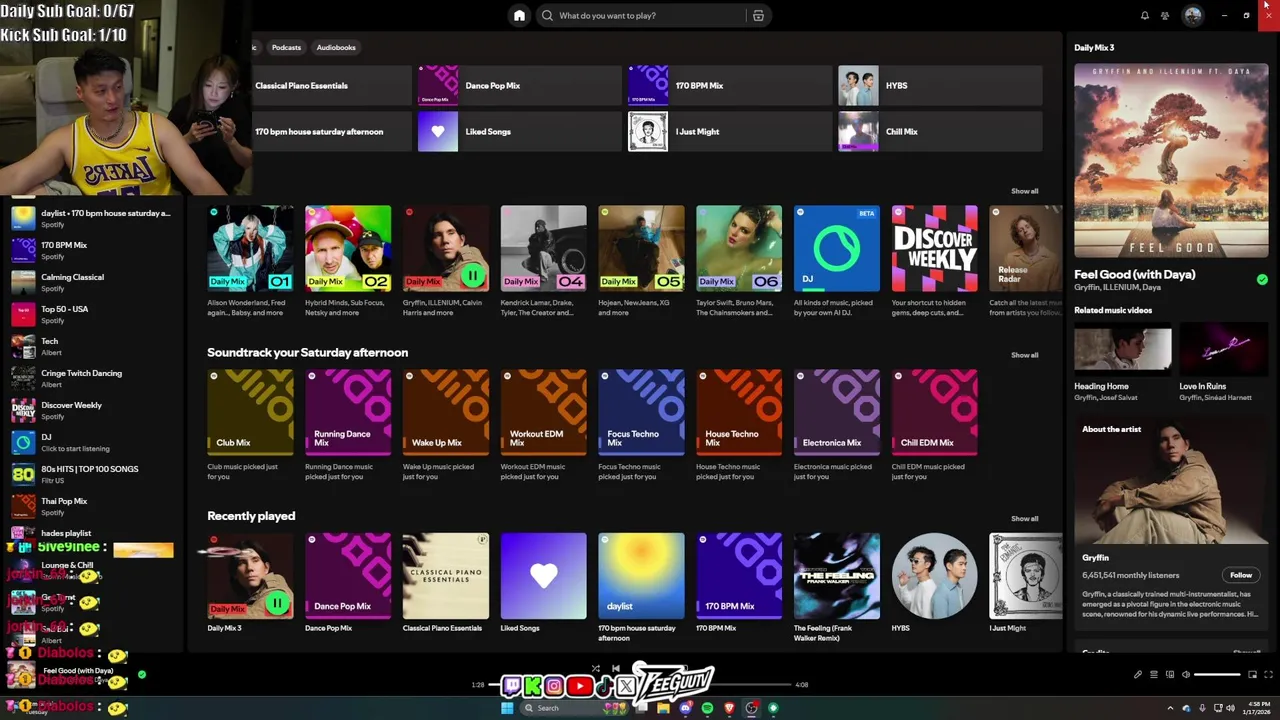This screenshot has height=720, width=1280.
Task: Pause Daily Mix 3 in Recently played
Action: [x=276, y=603]
